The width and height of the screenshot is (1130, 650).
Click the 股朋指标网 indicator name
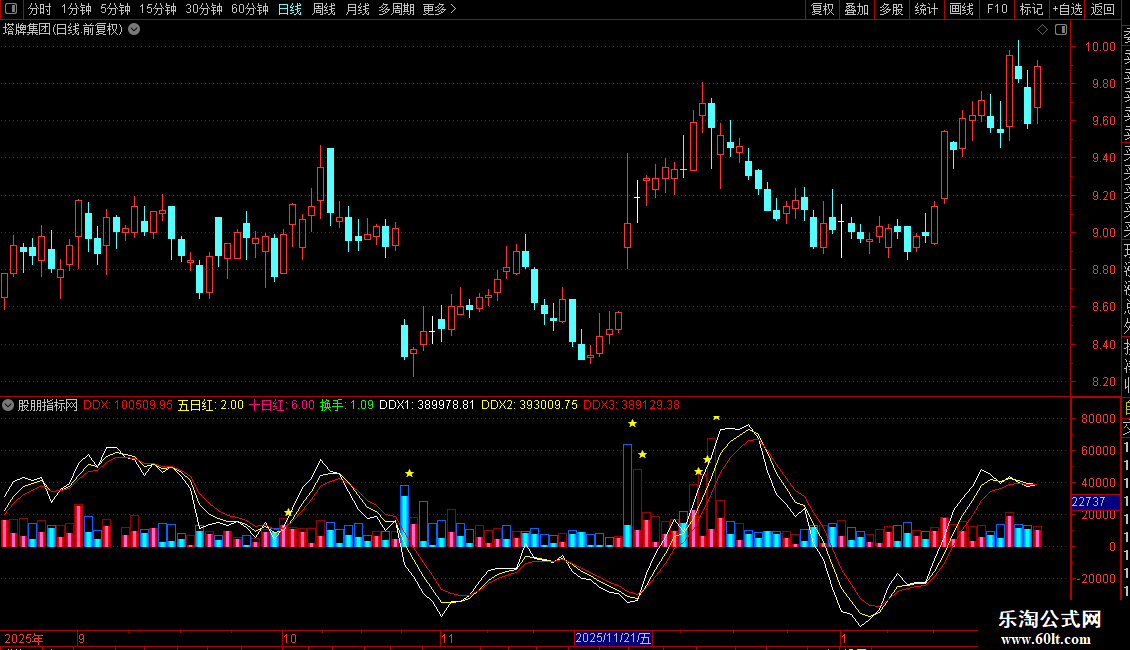(x=48, y=405)
